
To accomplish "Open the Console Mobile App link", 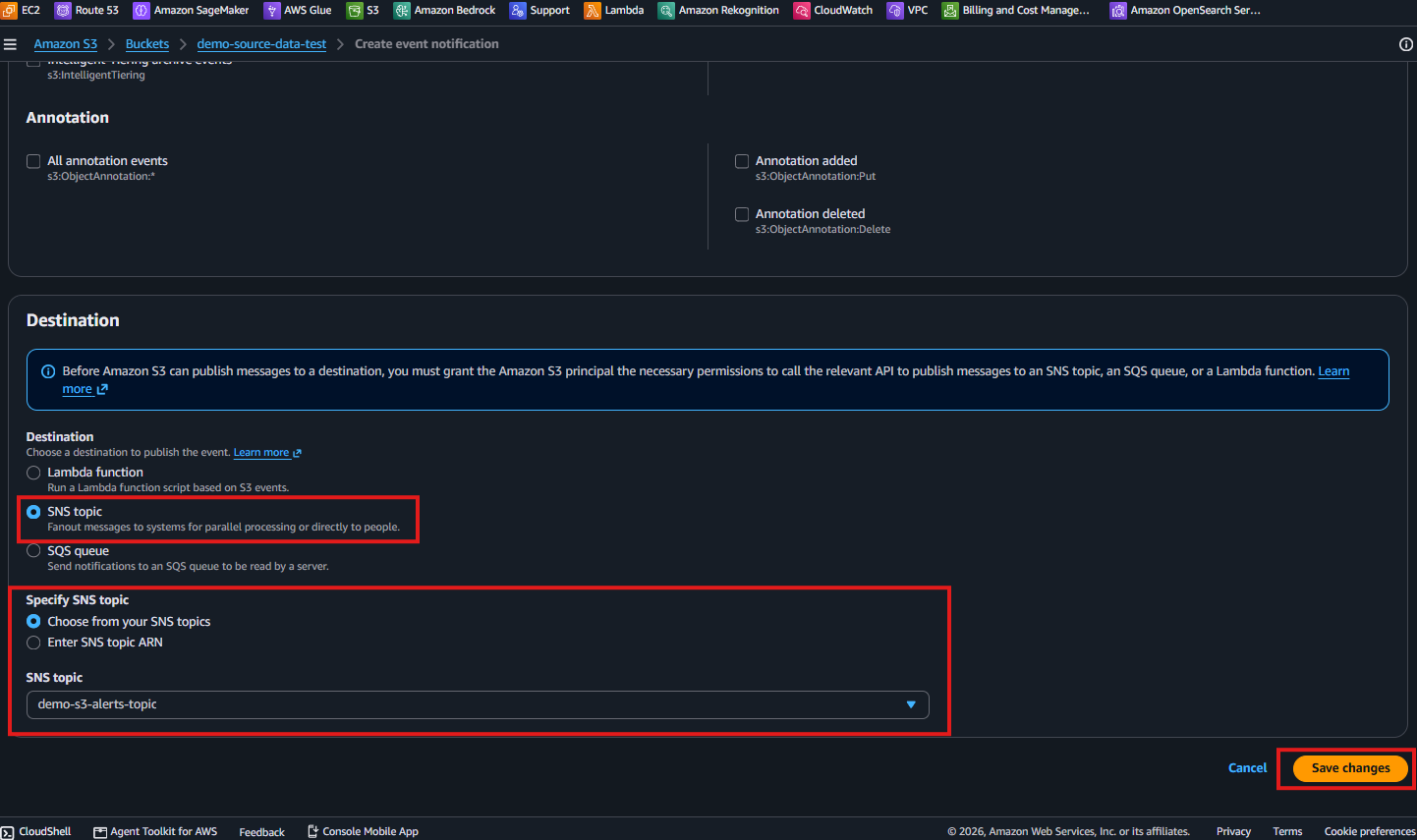I will coord(363,831).
